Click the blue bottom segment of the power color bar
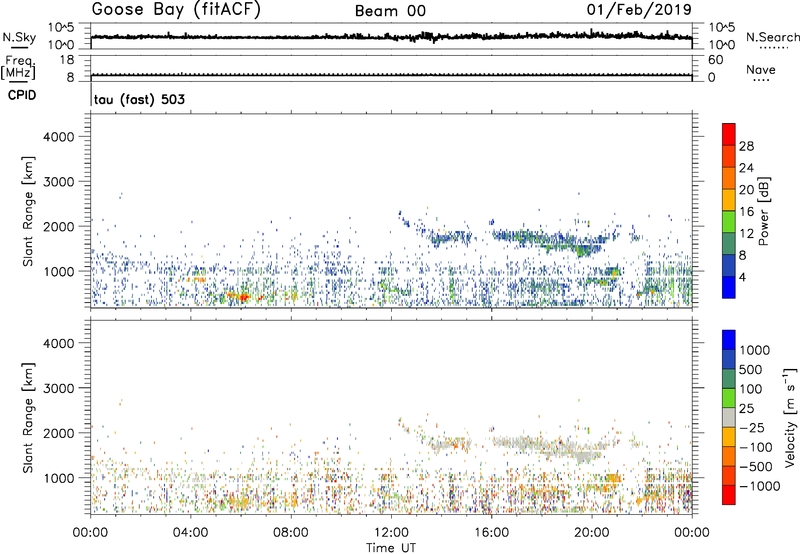The width and height of the screenshot is (800, 554). [x=729, y=287]
